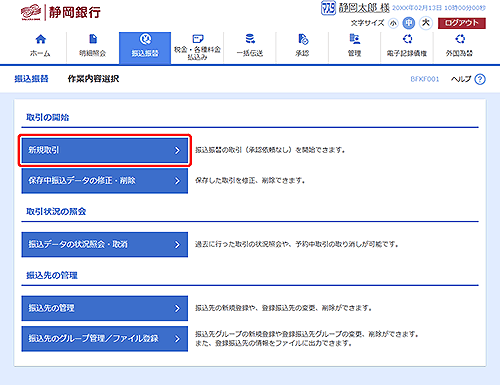Click the user icon beside 静岡太郎
The width and height of the screenshot is (500, 385).
(328, 8)
